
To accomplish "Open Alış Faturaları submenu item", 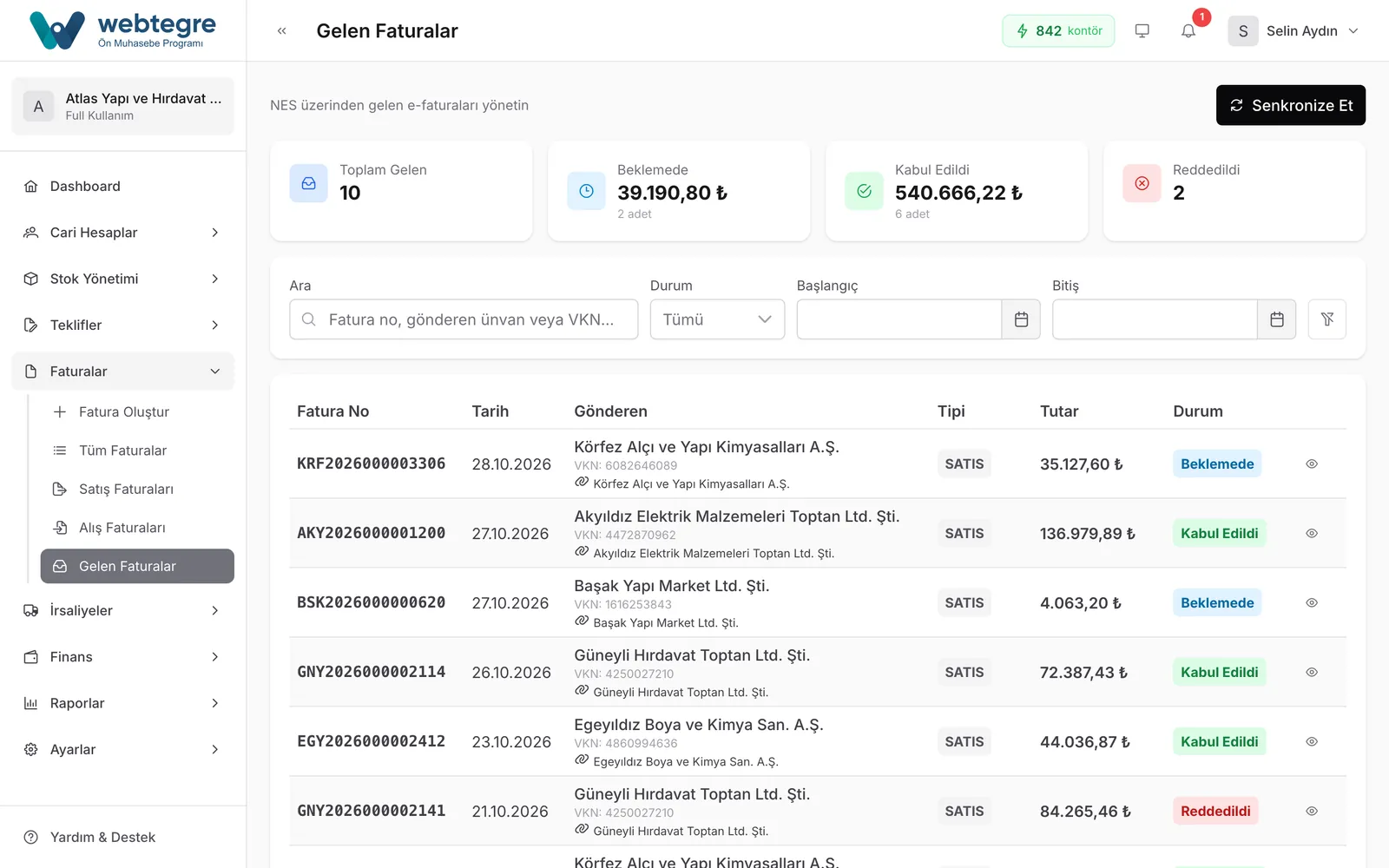I will 137,528.
